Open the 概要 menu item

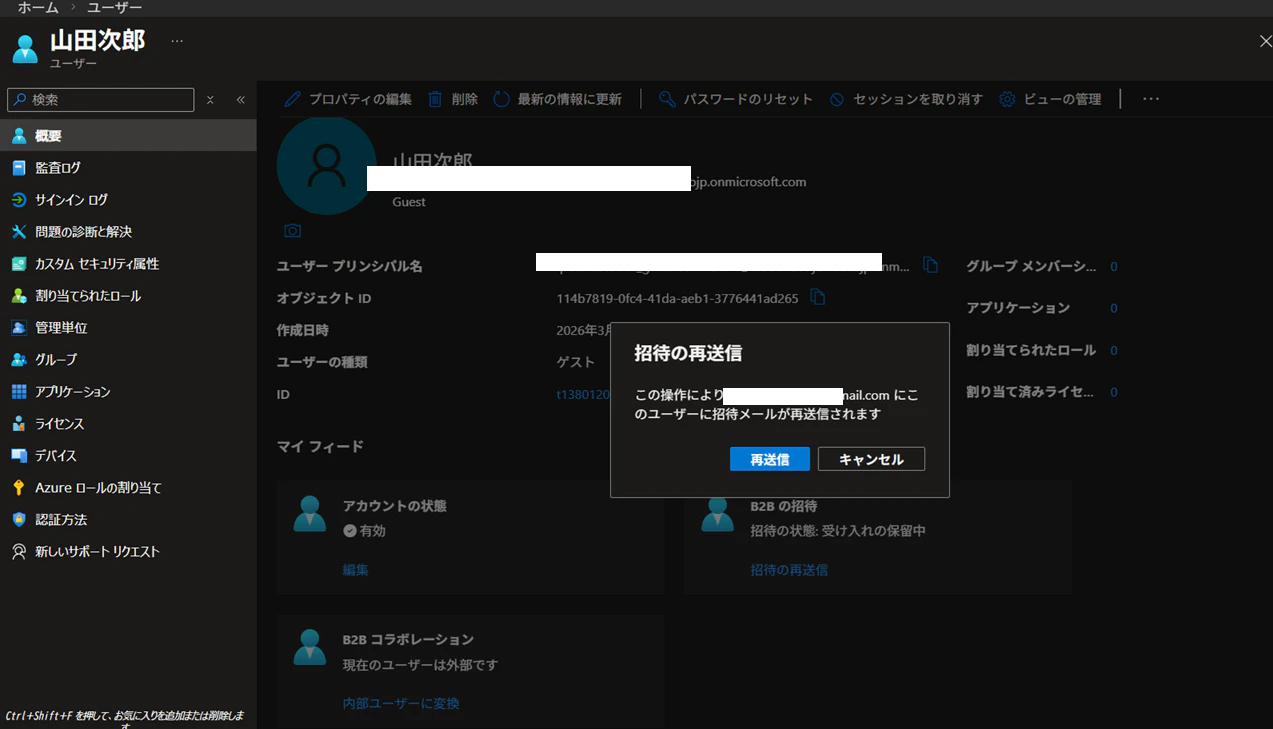(128, 136)
